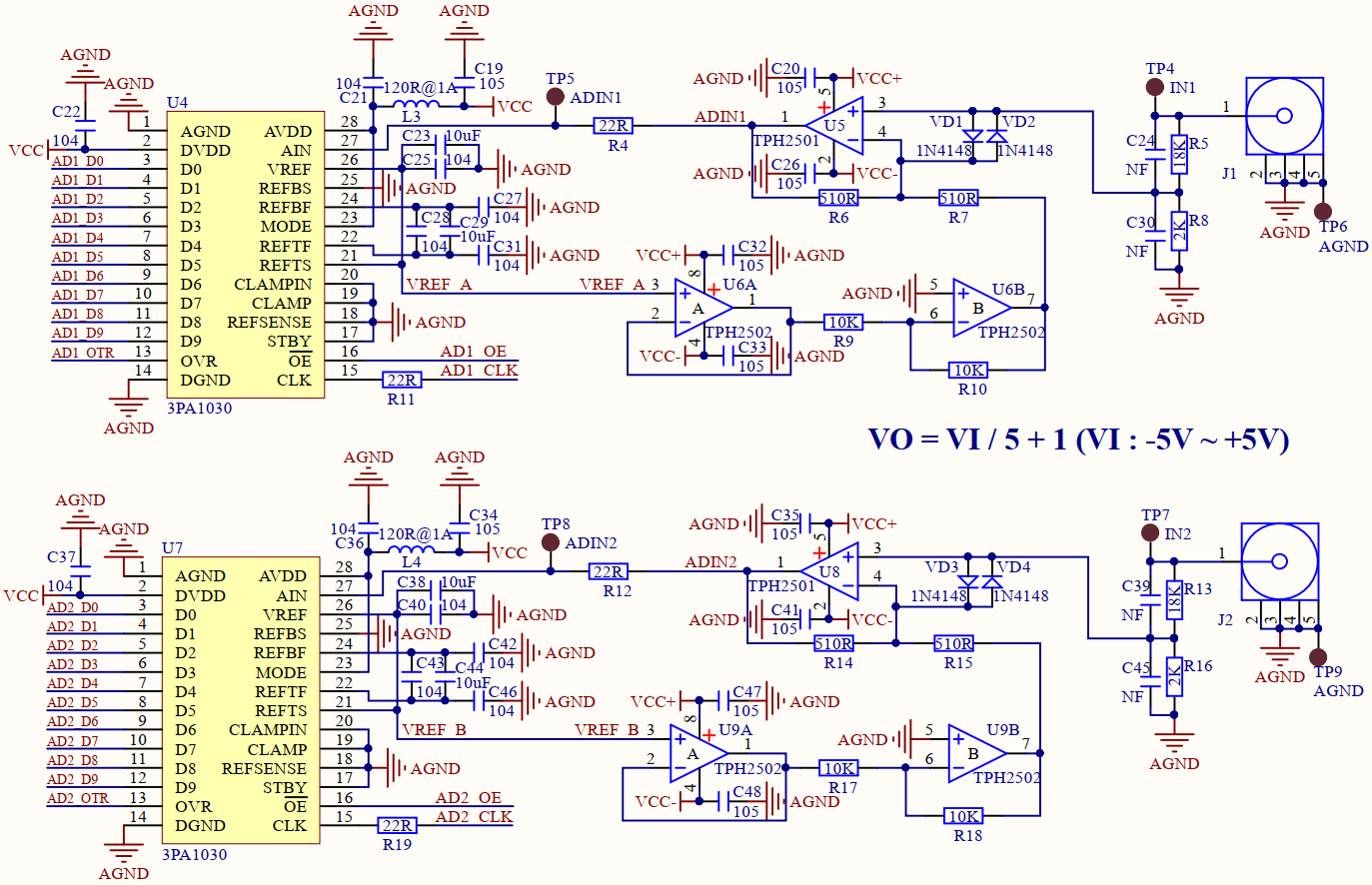Screen dimensions: 1372x885
Task: Click the AD1_CLK net label
Action: (480, 371)
